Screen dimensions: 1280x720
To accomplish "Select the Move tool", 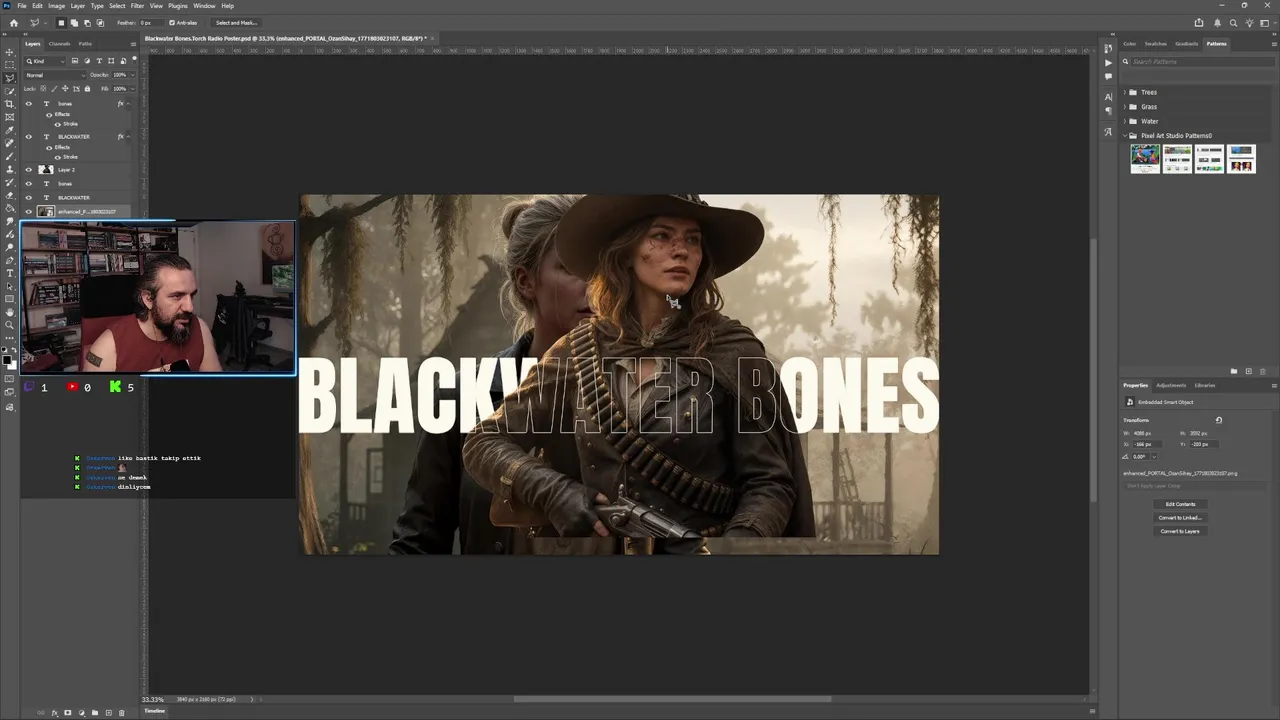I will [x=10, y=52].
